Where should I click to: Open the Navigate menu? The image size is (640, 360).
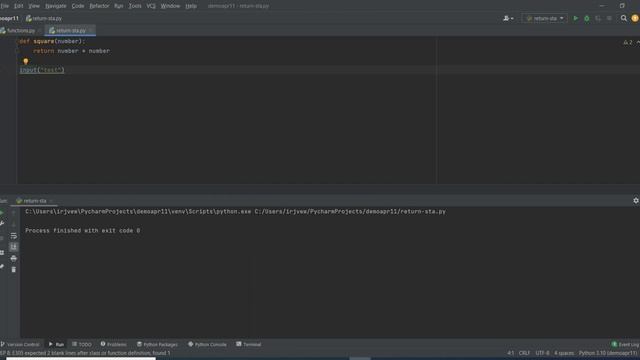pos(56,6)
